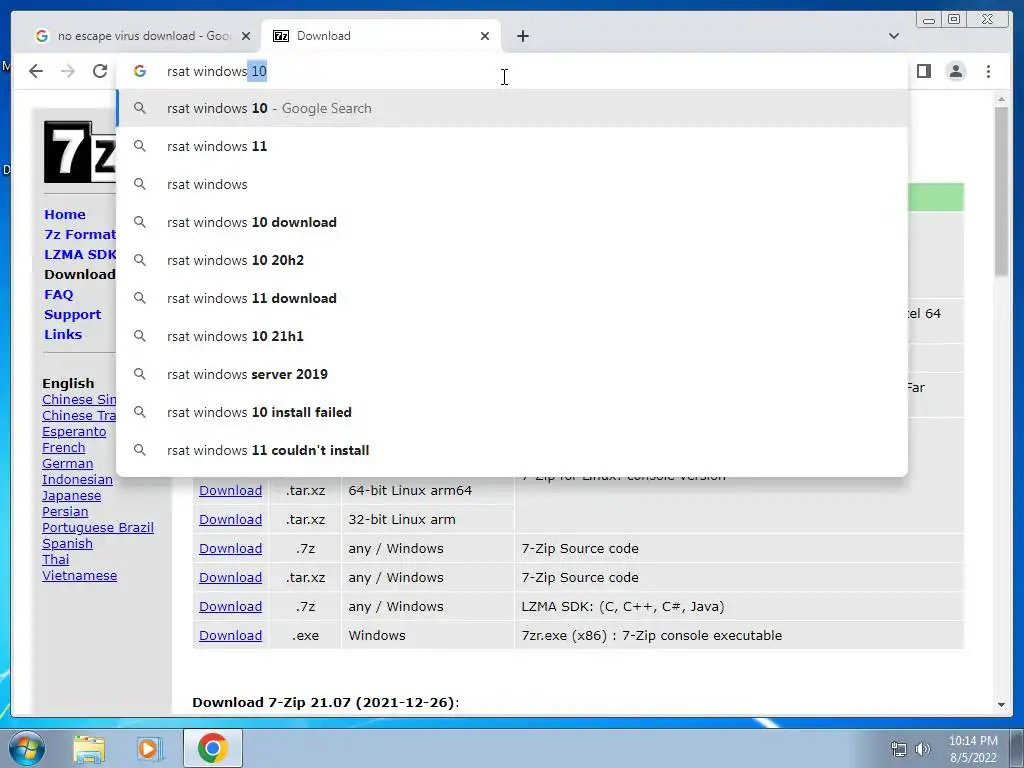The width and height of the screenshot is (1024, 768).
Task: Download the 7-Zip Source code .7z
Action: [231, 549]
